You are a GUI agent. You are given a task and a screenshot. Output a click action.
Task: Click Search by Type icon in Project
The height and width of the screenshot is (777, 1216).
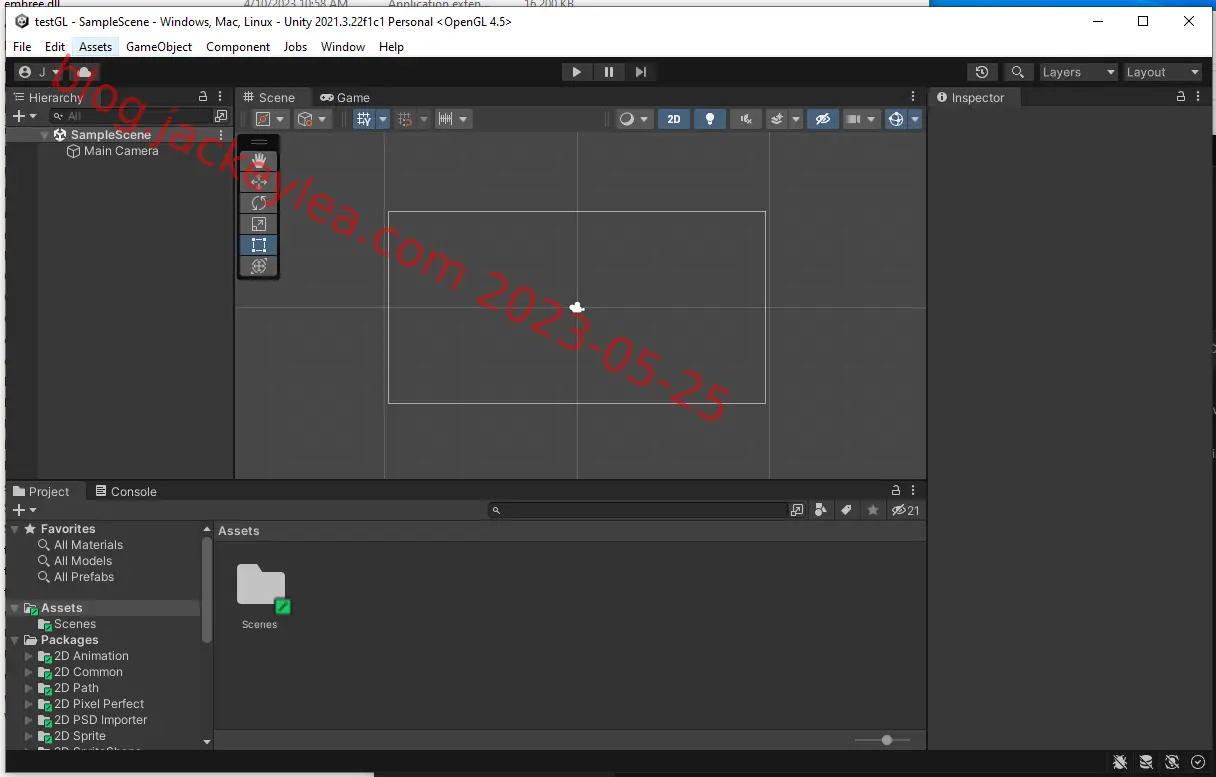click(821, 510)
